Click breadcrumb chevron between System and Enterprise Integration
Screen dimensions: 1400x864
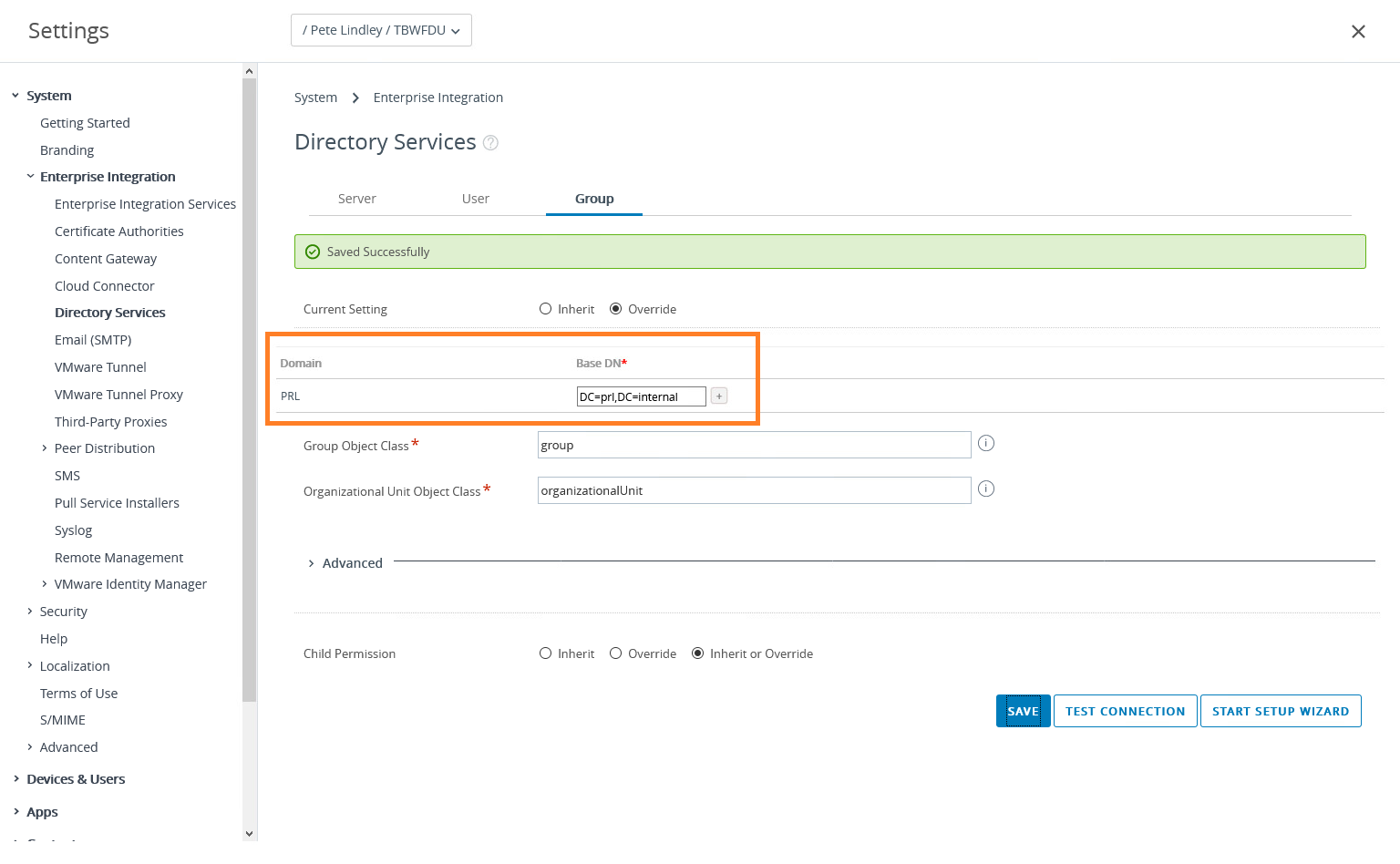click(355, 98)
